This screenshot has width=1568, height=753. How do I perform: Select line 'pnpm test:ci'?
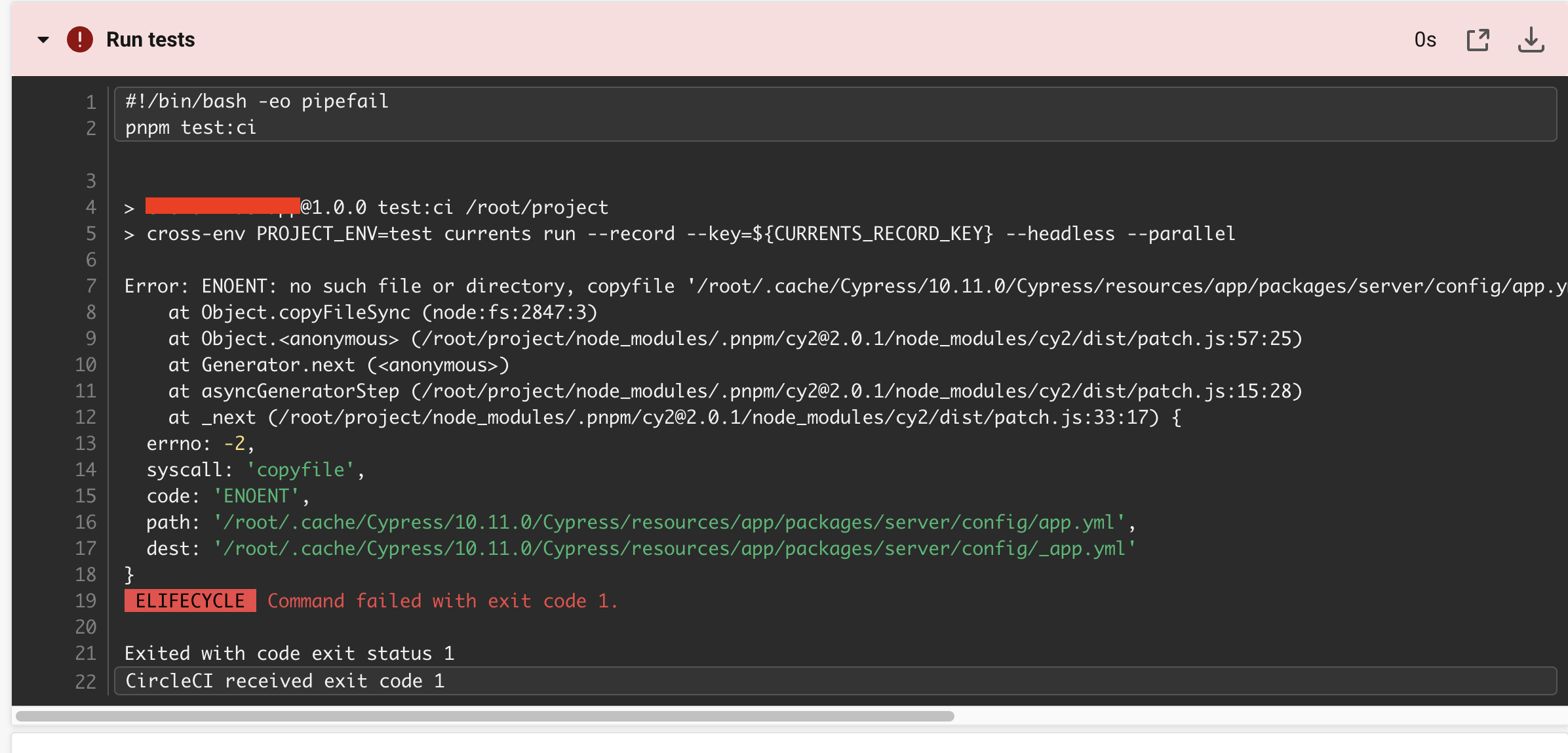[191, 128]
